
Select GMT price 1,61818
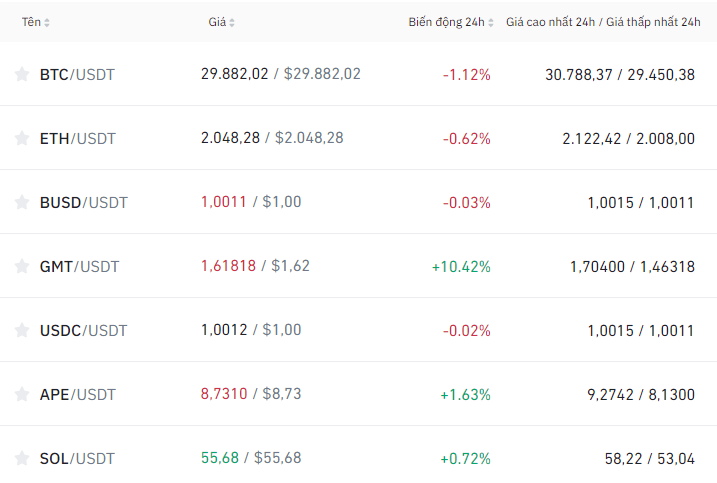228,266
